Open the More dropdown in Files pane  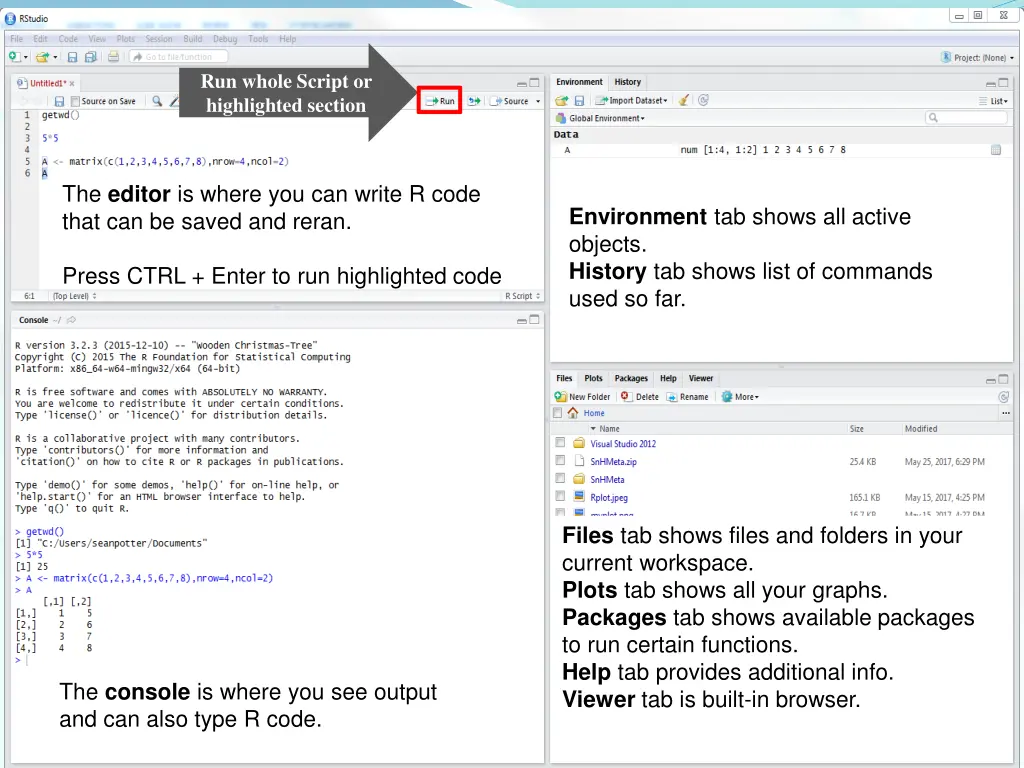(740, 396)
